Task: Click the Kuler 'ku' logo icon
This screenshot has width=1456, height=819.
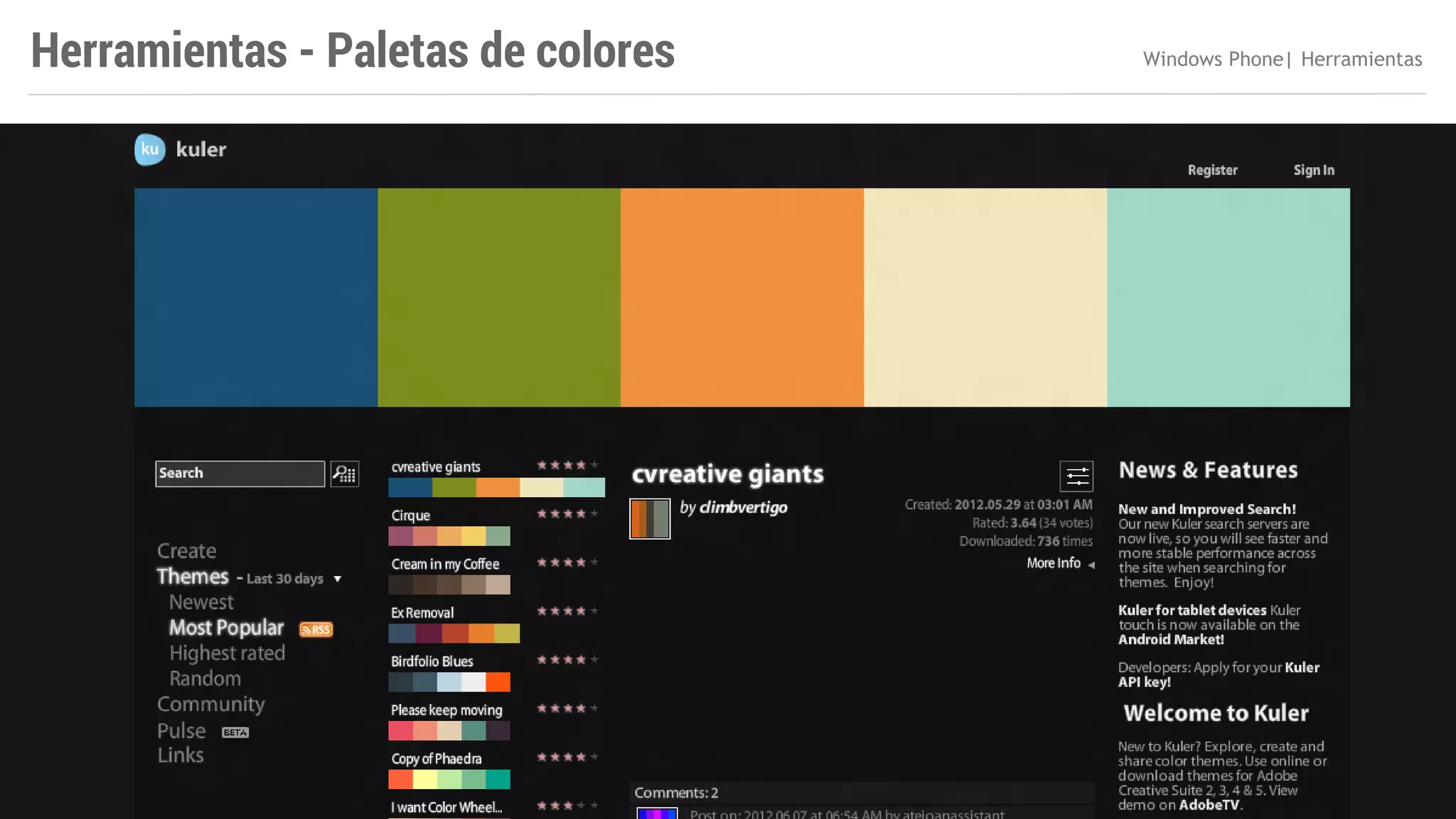Action: point(150,149)
